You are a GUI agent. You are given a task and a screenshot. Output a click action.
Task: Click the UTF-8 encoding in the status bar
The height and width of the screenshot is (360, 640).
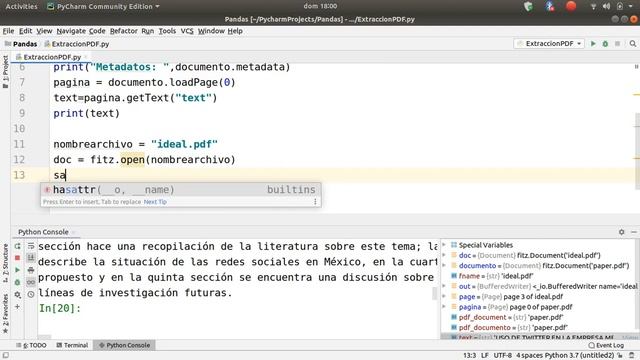[x=502, y=356]
